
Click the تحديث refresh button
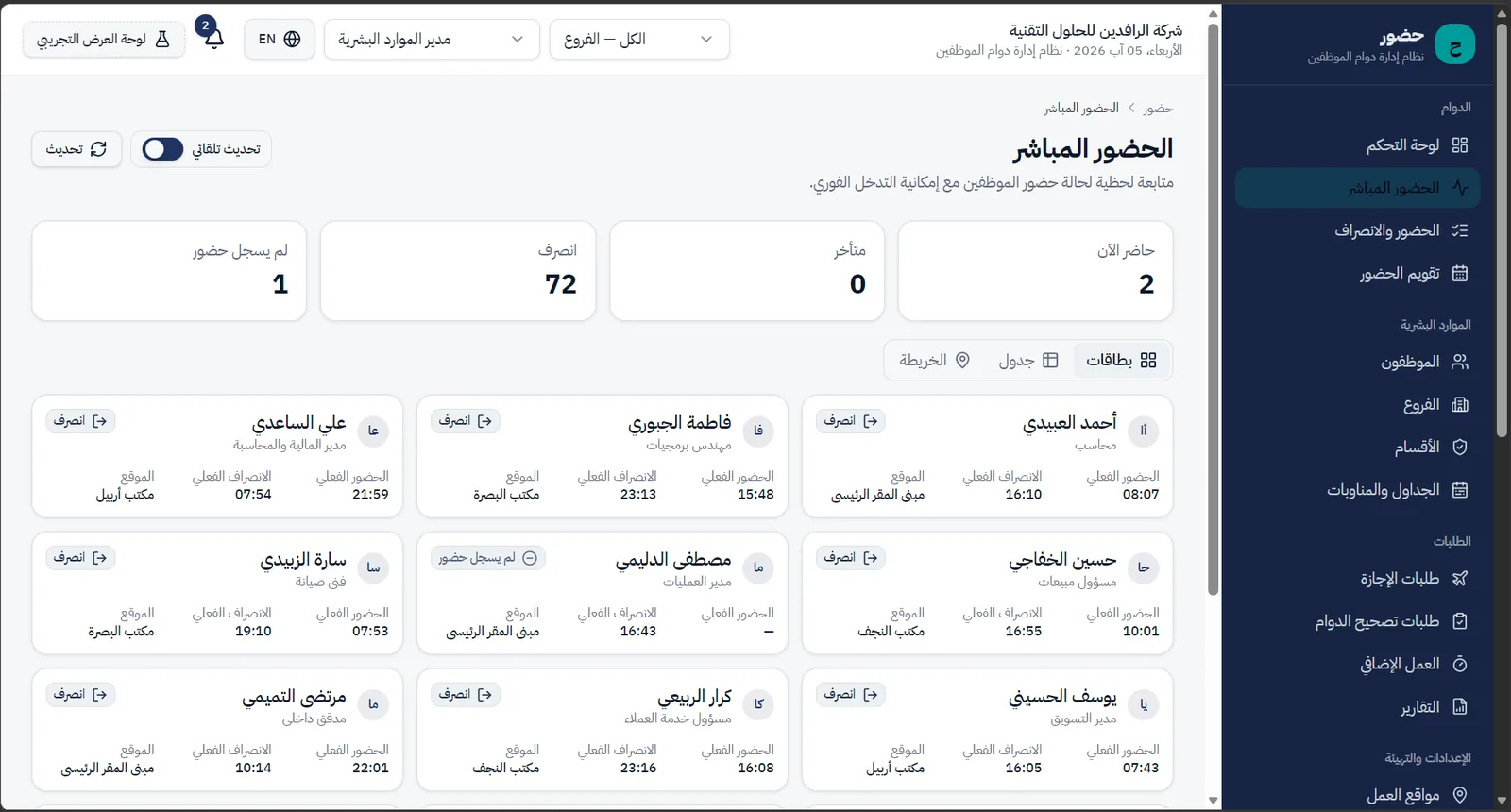(x=76, y=149)
